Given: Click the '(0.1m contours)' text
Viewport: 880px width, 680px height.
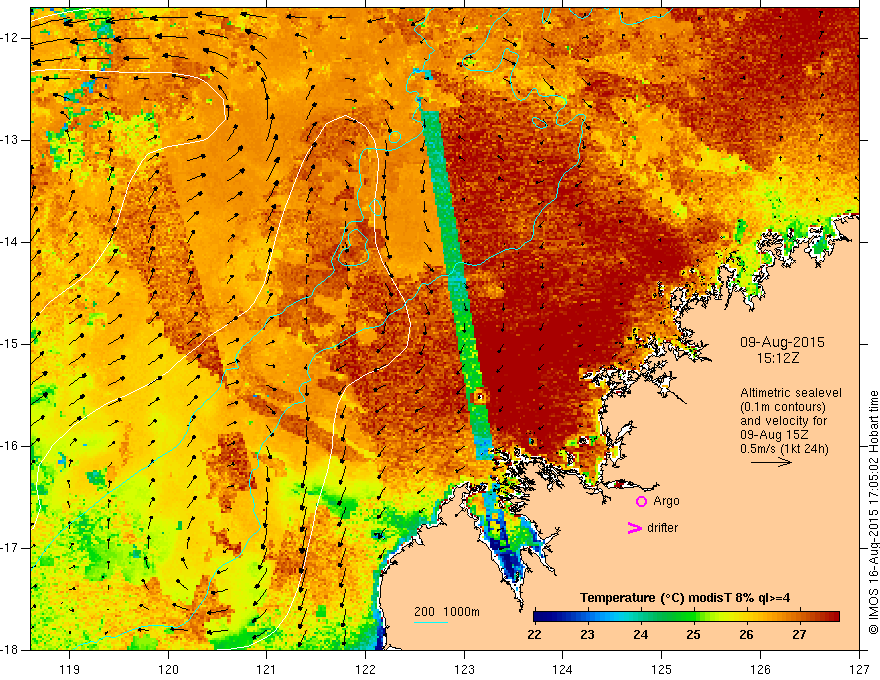Looking at the screenshot, I should point(783,407).
